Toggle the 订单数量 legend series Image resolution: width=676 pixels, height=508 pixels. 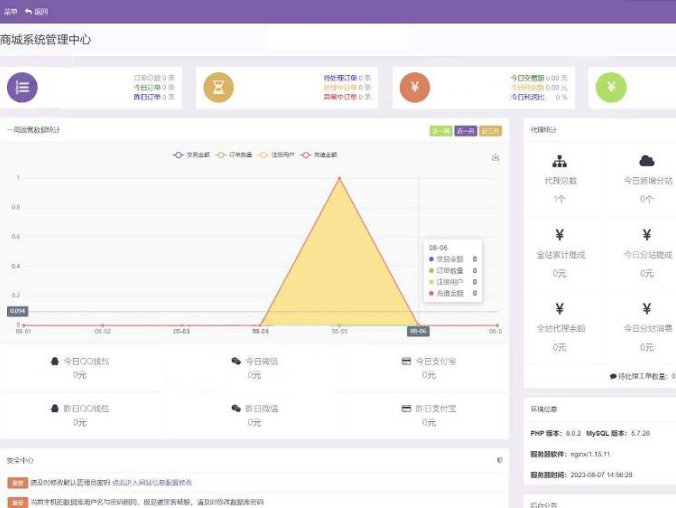coord(234,155)
